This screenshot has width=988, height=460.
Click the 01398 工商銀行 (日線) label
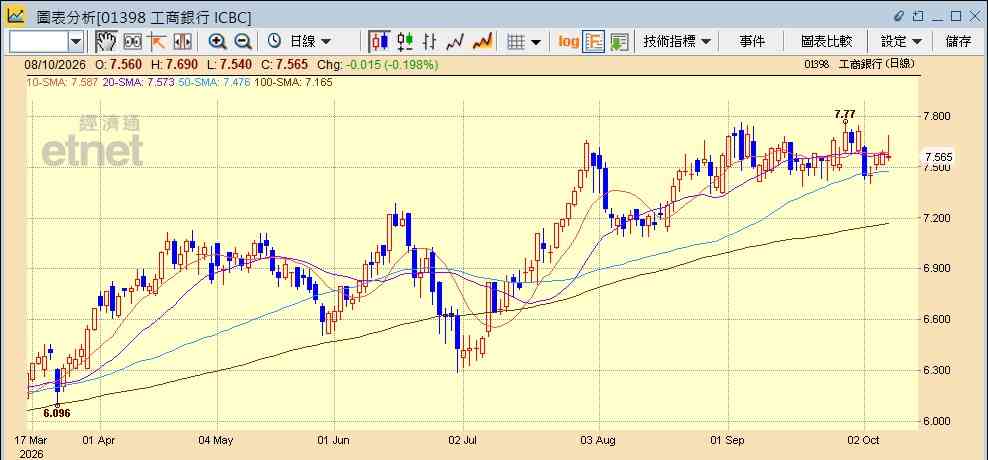point(859,64)
